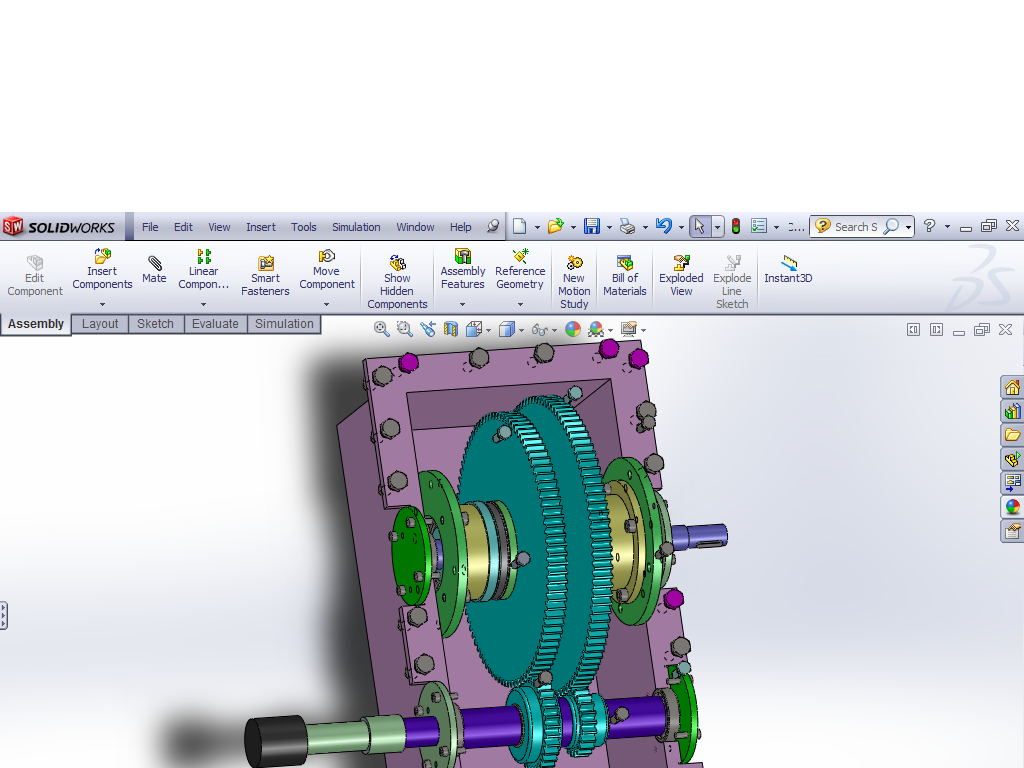Viewport: 1024px width, 768px height.
Task: Open the Display Style dropdown arrow
Action: pos(521,330)
